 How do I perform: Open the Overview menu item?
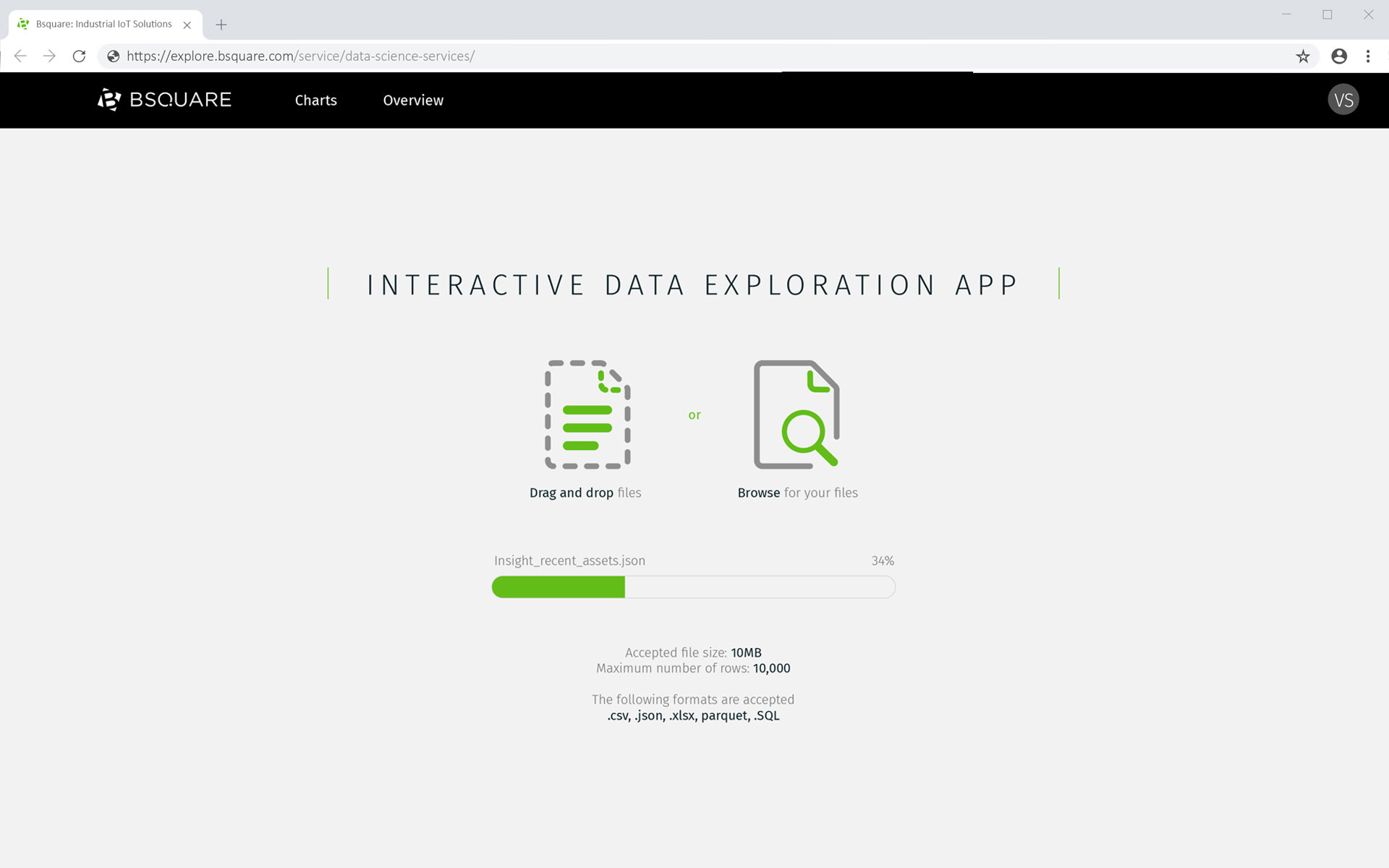coord(413,101)
